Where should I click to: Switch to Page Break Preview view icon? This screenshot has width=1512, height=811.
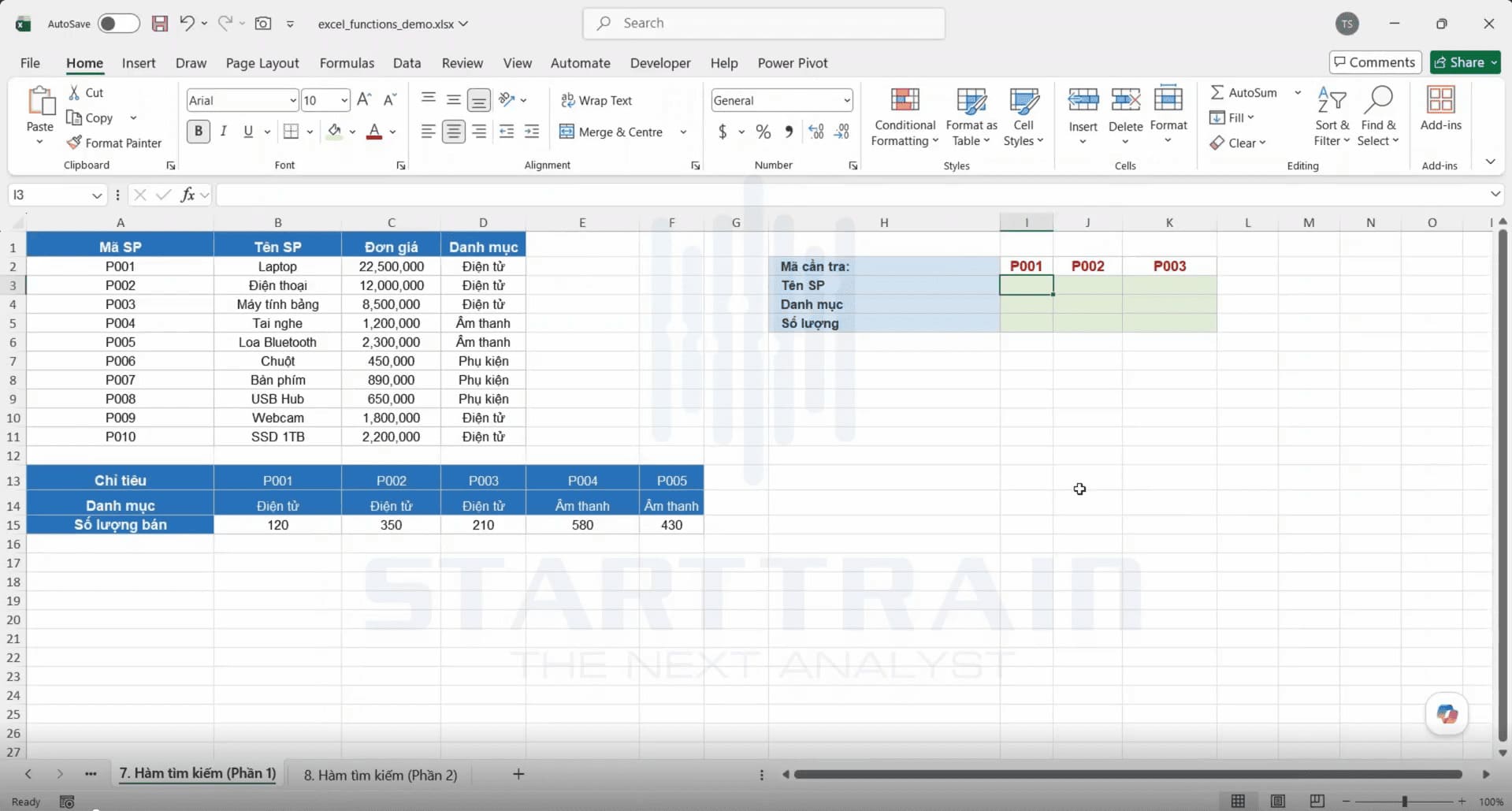1317,802
